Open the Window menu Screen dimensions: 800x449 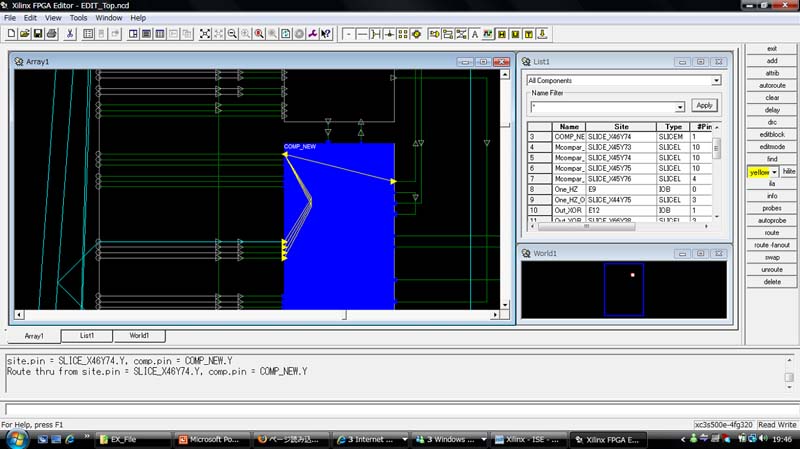tap(109, 18)
